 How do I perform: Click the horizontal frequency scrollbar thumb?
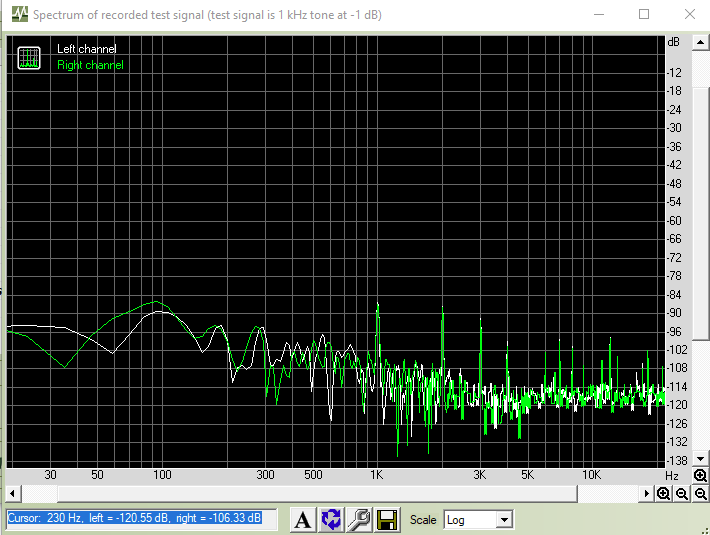[317, 493]
